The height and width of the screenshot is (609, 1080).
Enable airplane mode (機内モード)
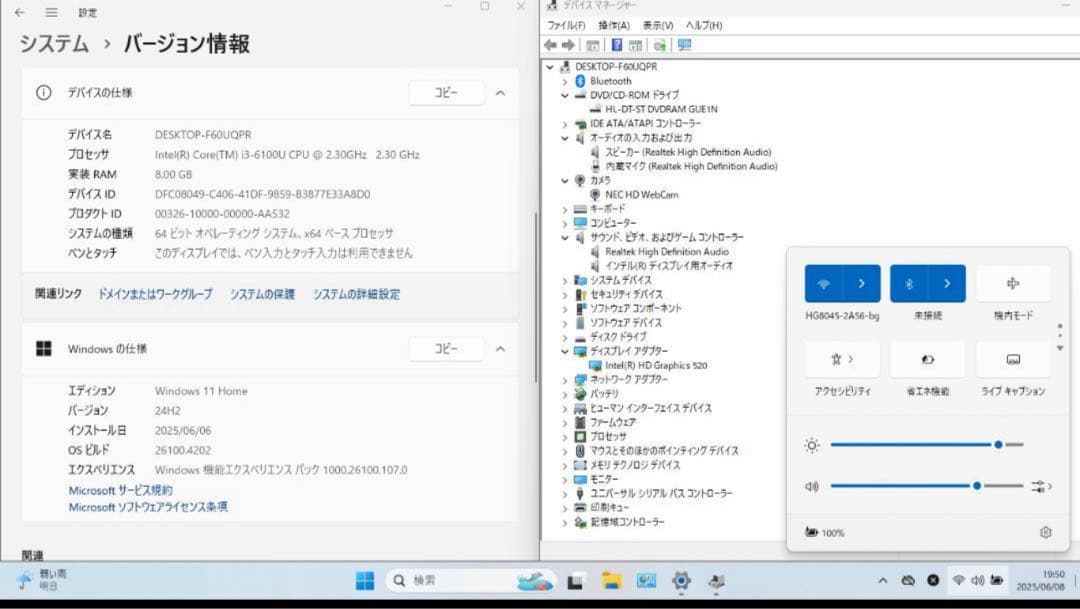pyautogui.click(x=1013, y=283)
